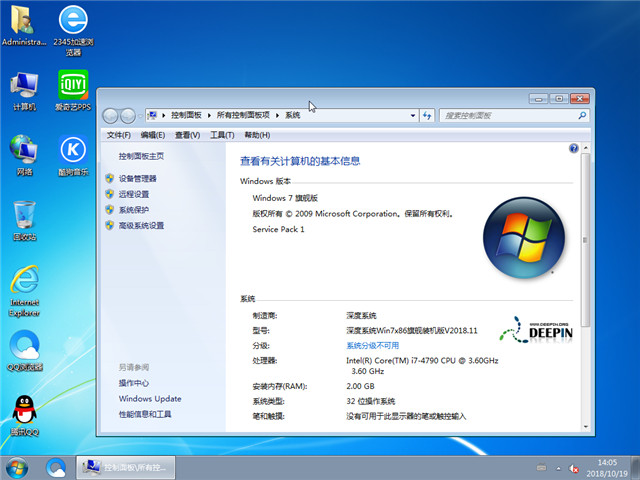Click the control panel icon in address bar
Image resolution: width=640 pixels, height=480 pixels.
pos(152,115)
